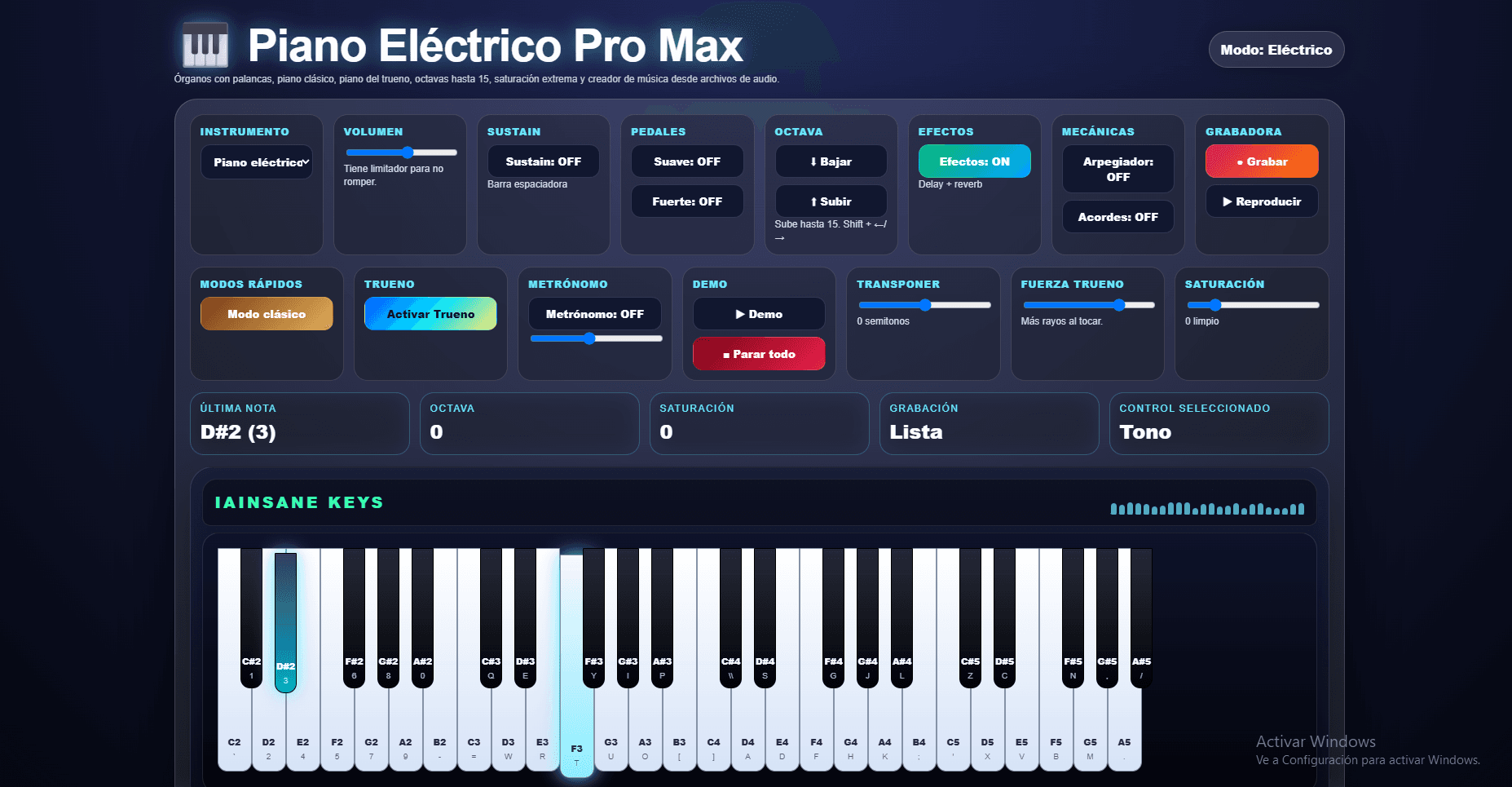Play the C#5 black key
This screenshot has width=1512, height=787.
click(970, 617)
